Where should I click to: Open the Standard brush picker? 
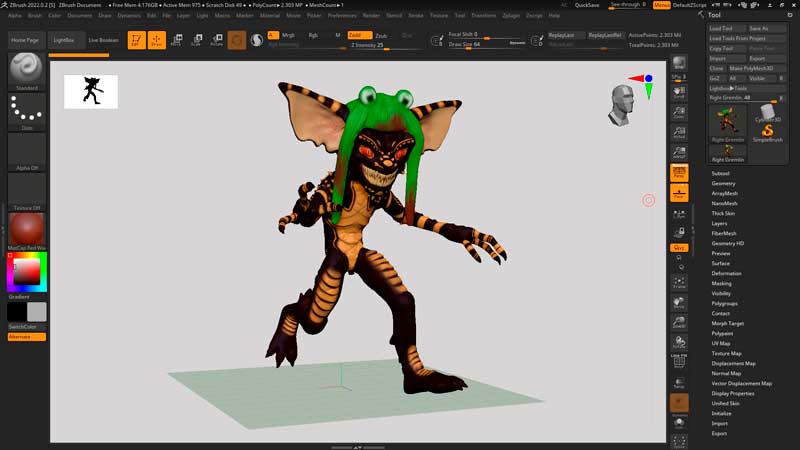coord(27,71)
